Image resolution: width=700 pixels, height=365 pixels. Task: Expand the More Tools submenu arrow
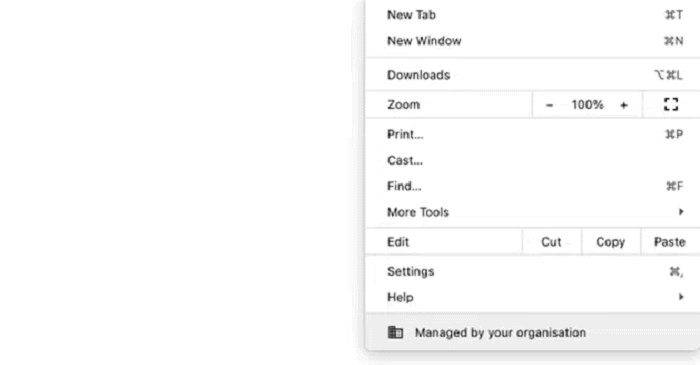(681, 212)
